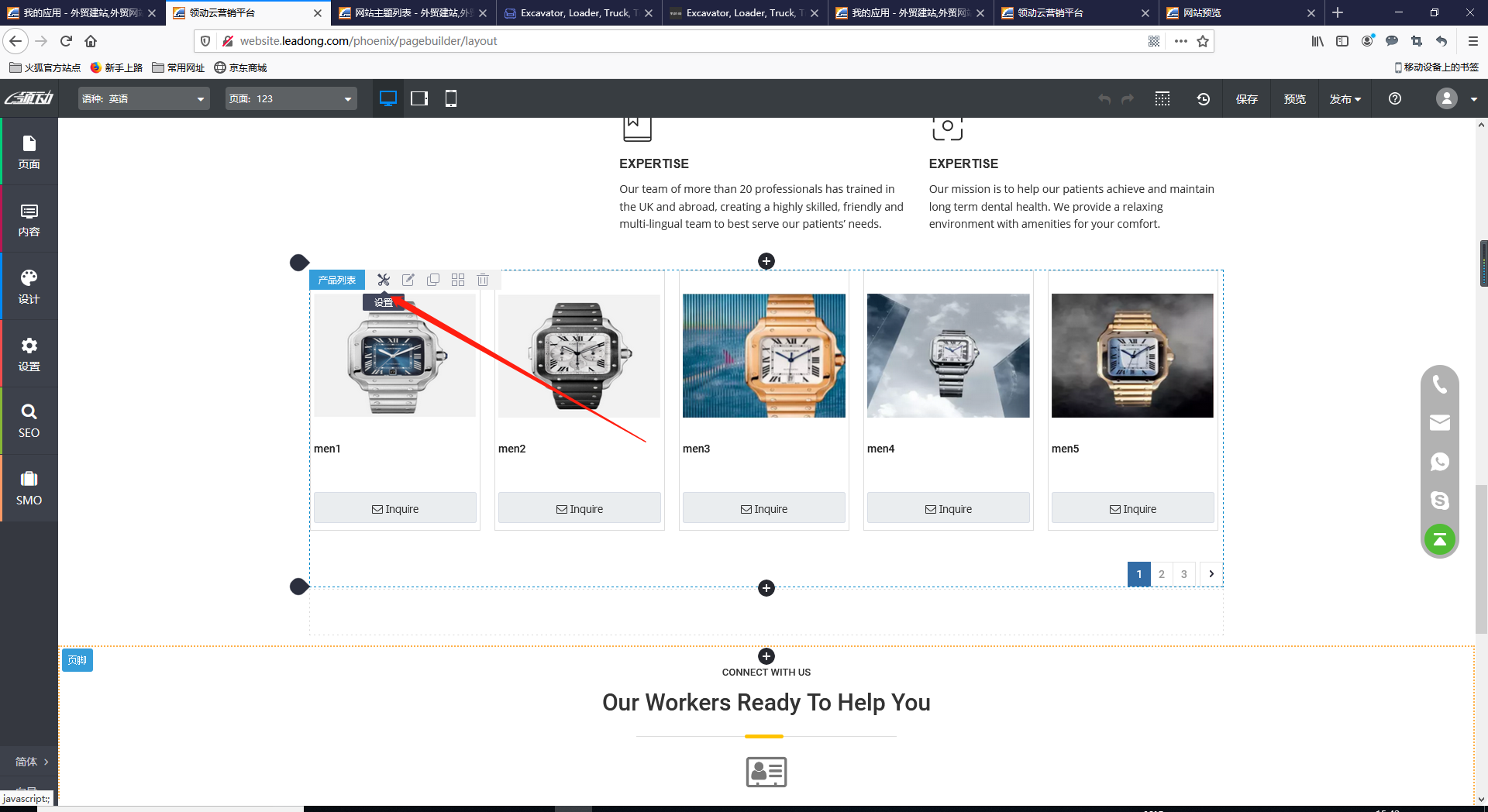Switch to desktop view mode

click(x=388, y=99)
